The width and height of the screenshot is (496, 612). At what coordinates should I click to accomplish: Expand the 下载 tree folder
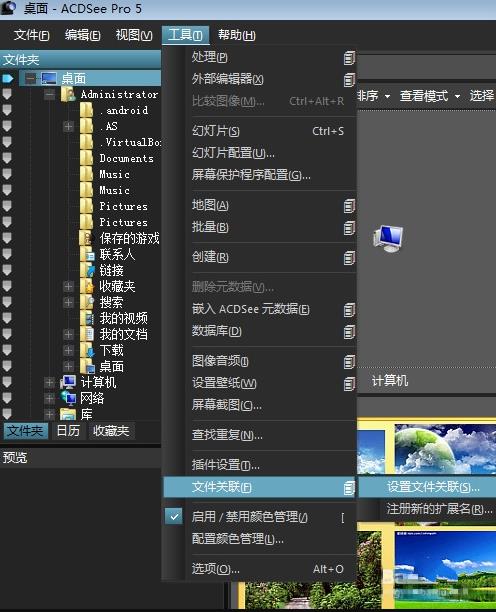pyautogui.click(x=68, y=350)
